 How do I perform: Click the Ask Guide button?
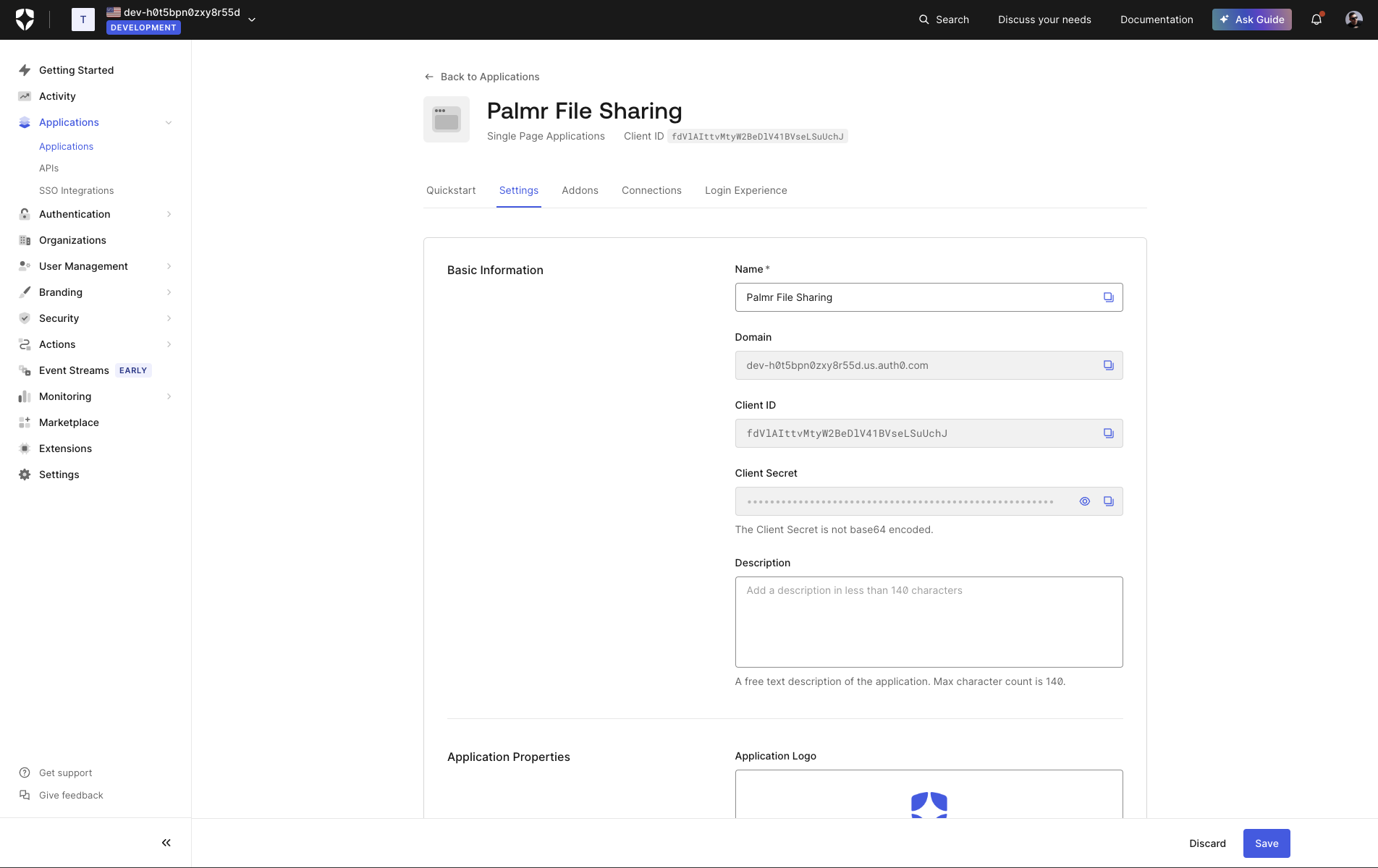click(1251, 20)
